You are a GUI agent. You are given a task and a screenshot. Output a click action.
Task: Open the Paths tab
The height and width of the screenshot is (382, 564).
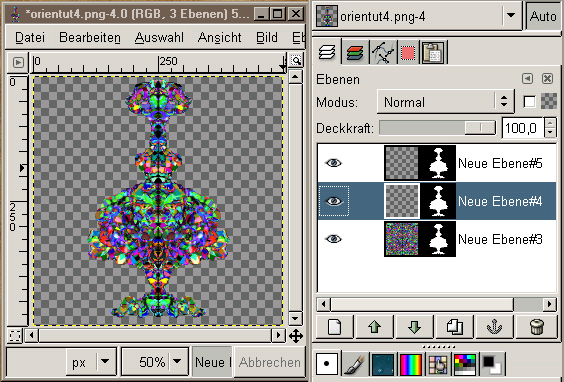tap(382, 53)
